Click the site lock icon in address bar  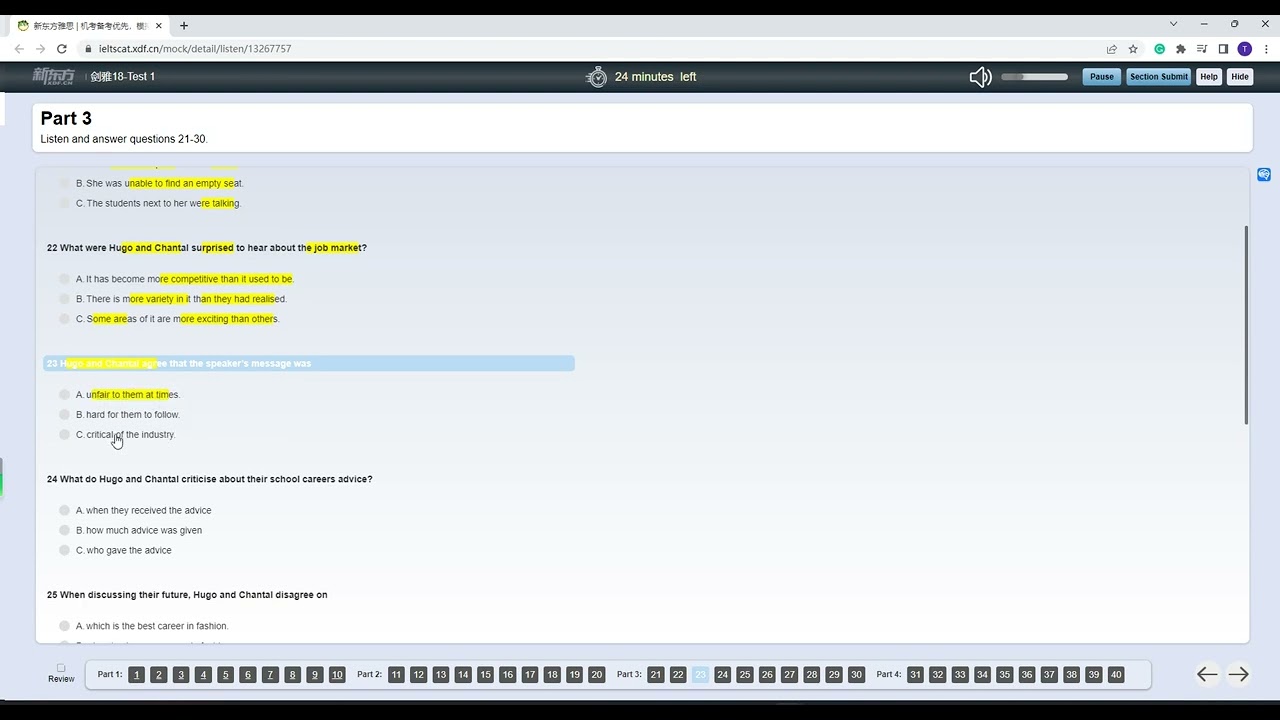point(88,48)
